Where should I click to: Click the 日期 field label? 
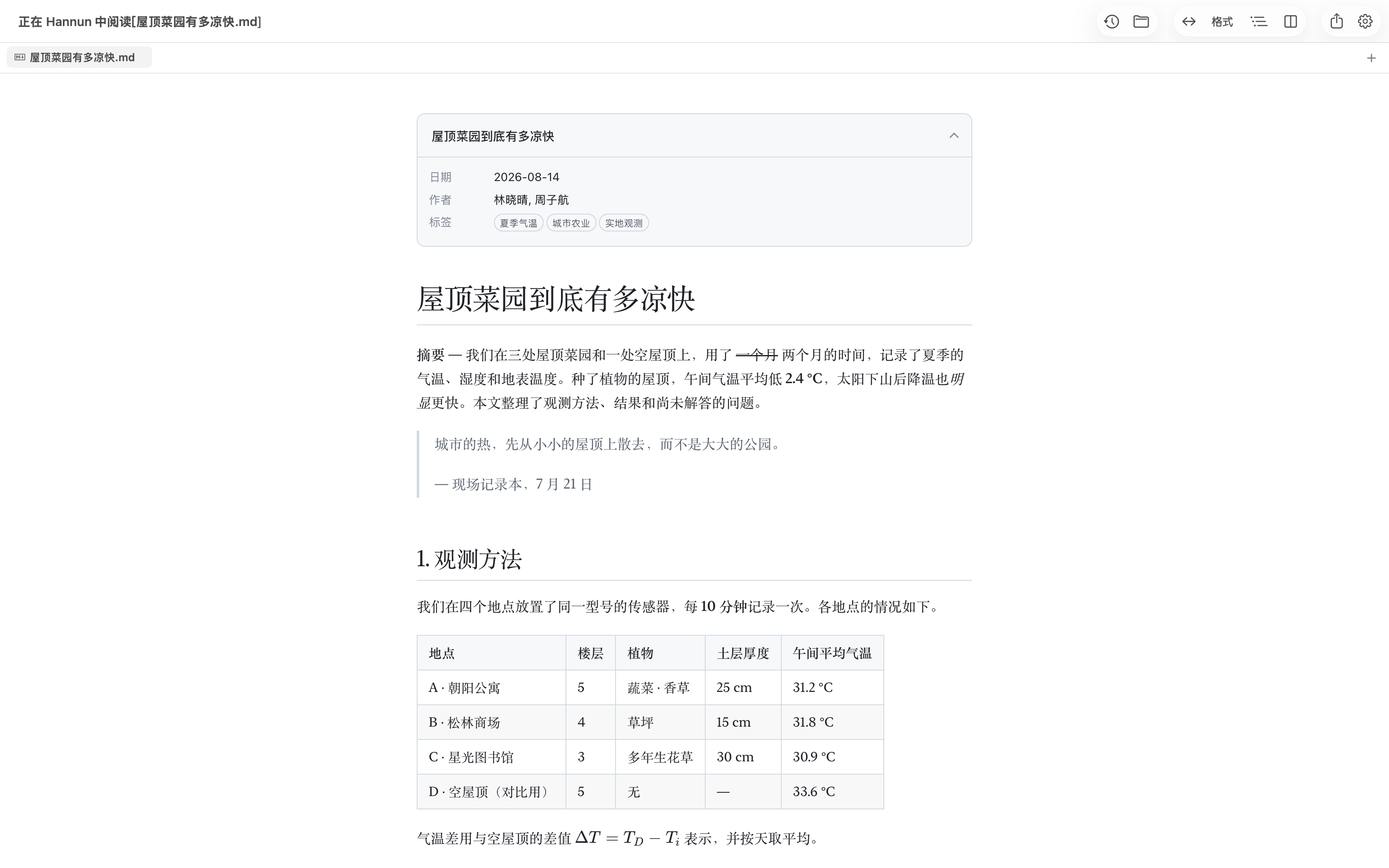click(x=440, y=177)
